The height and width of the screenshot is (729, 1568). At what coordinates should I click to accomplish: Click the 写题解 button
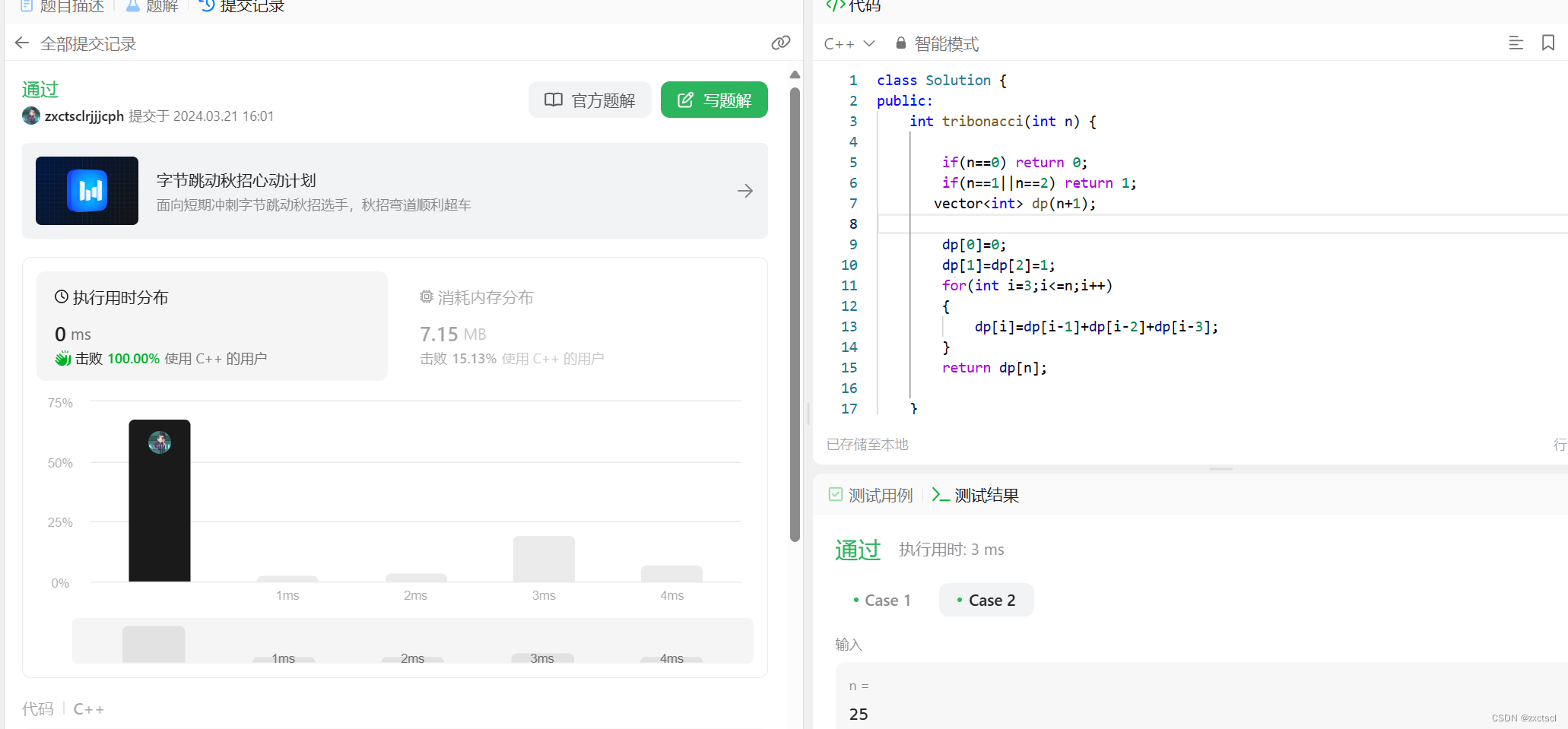click(x=713, y=100)
